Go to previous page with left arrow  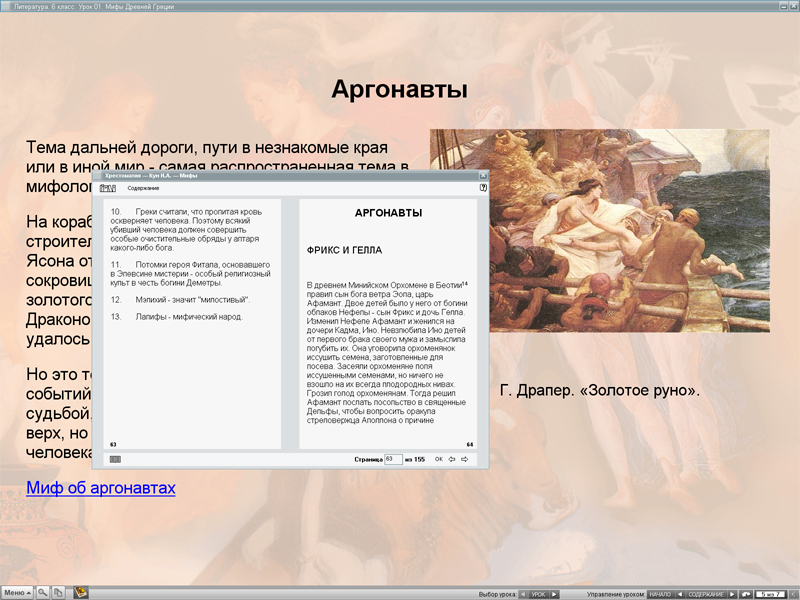452,459
